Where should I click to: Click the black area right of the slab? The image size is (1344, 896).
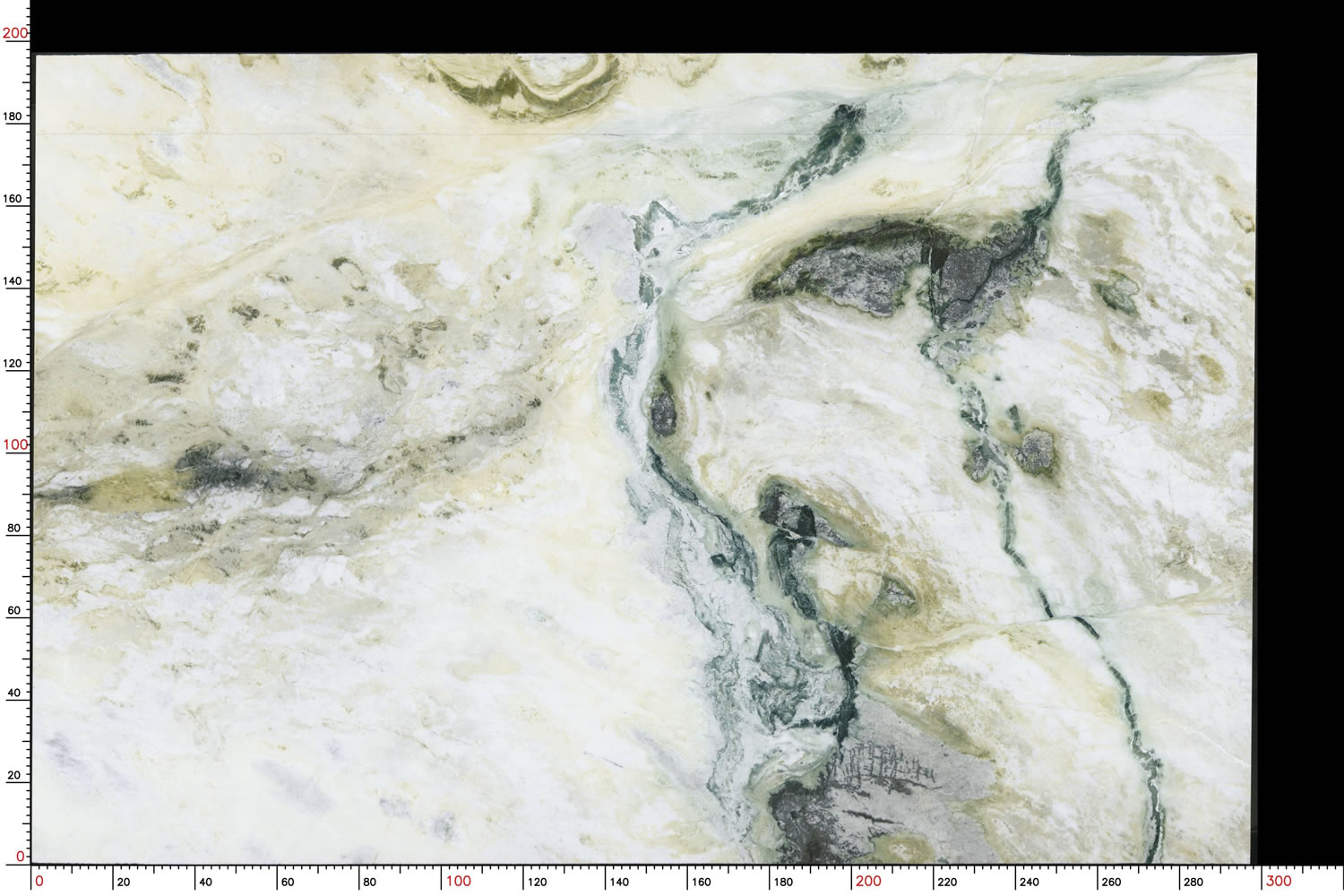[1299, 448]
